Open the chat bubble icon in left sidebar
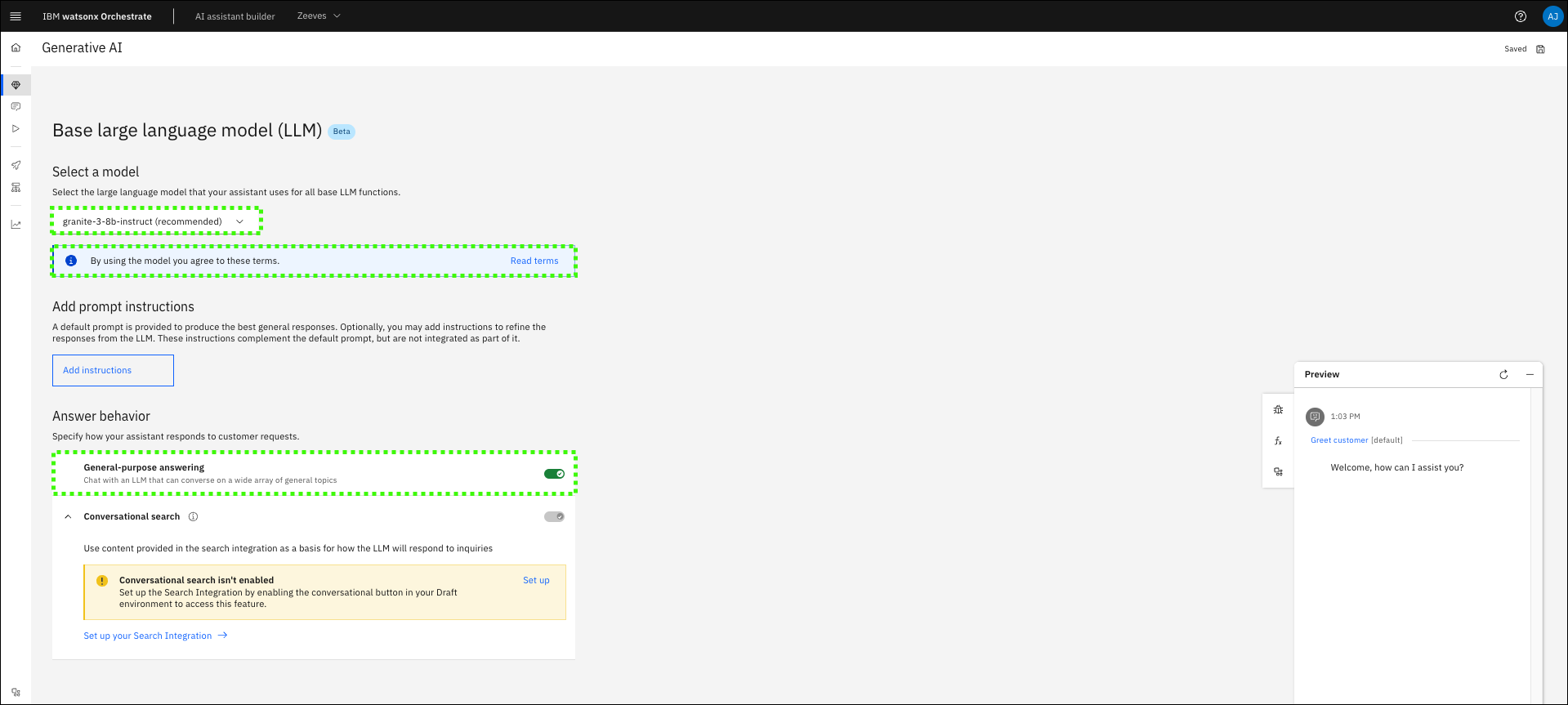The image size is (1568, 705). pyautogui.click(x=16, y=107)
